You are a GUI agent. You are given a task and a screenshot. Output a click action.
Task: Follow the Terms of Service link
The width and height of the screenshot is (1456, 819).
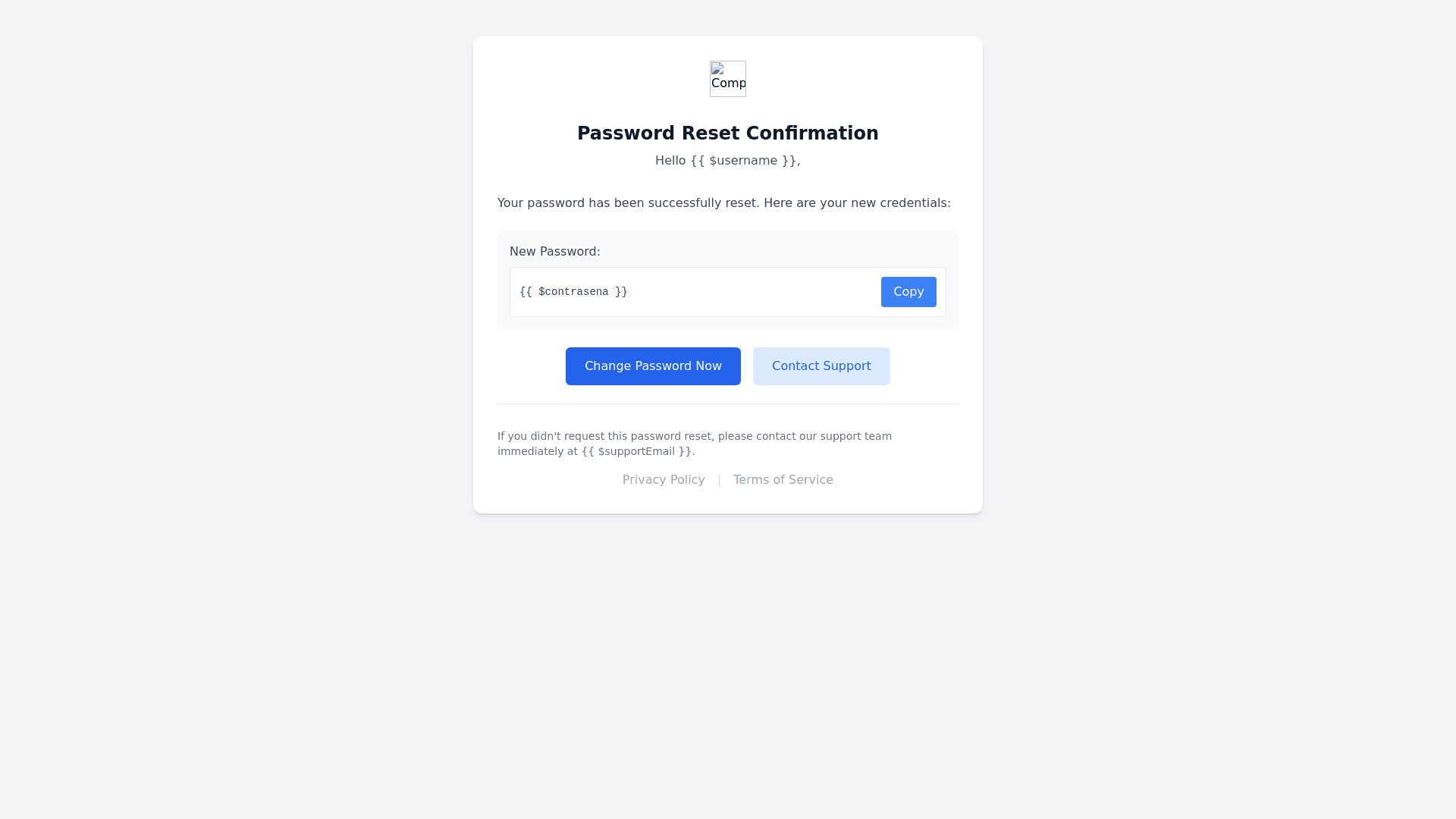(783, 480)
